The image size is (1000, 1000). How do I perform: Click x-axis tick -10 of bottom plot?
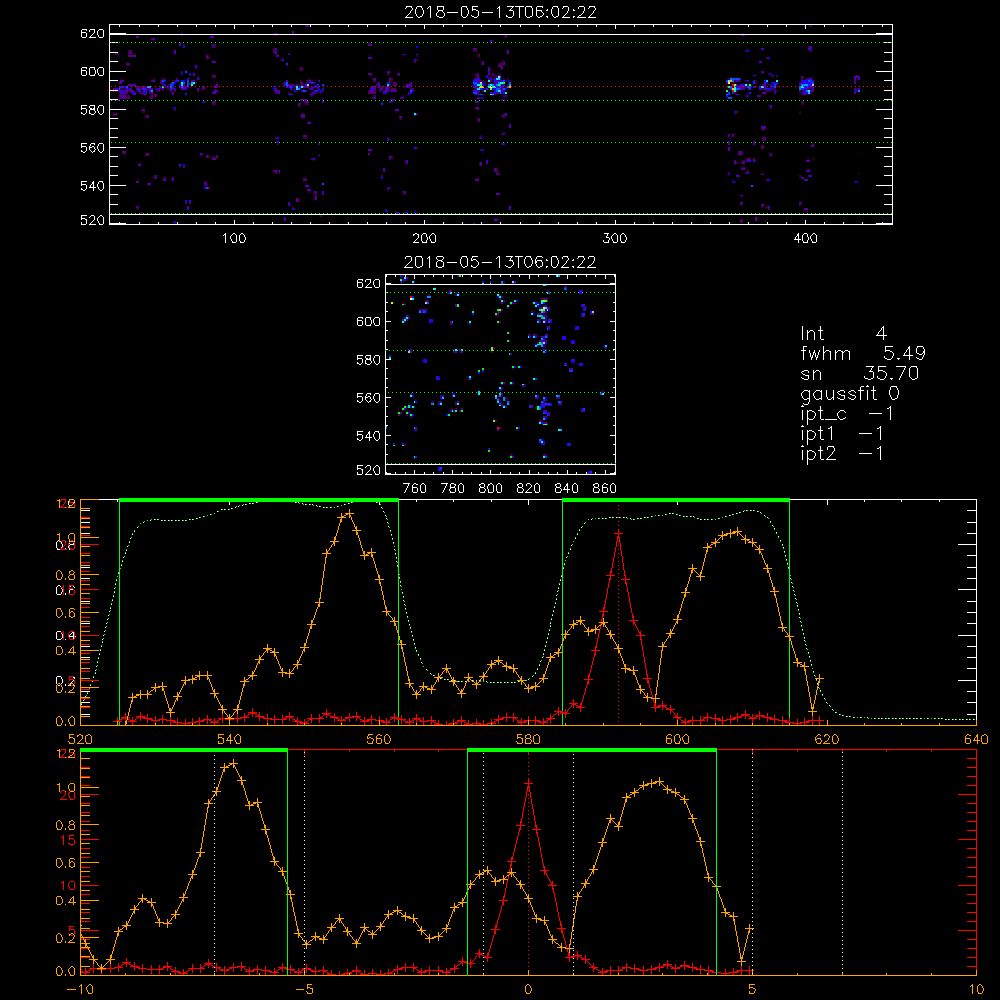(80, 990)
